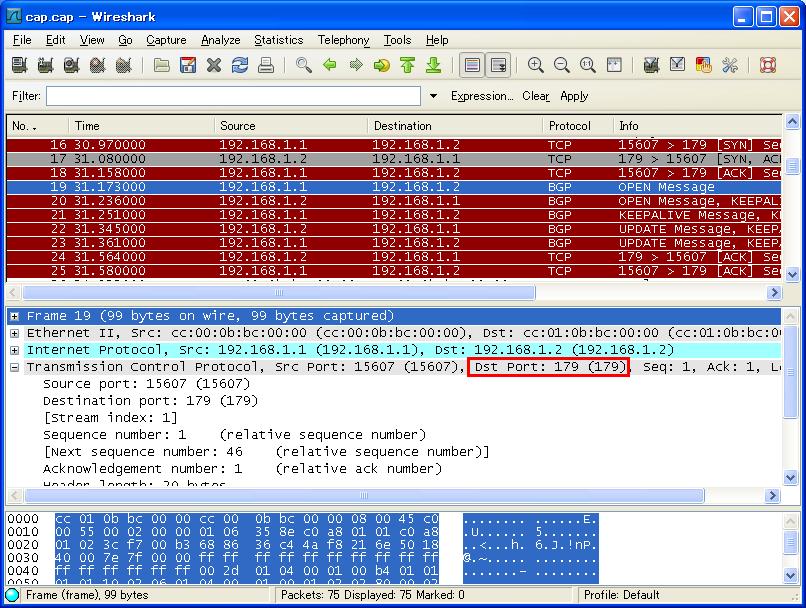806x608 pixels.
Task: Jump to the last packet icon
Action: click(x=433, y=65)
